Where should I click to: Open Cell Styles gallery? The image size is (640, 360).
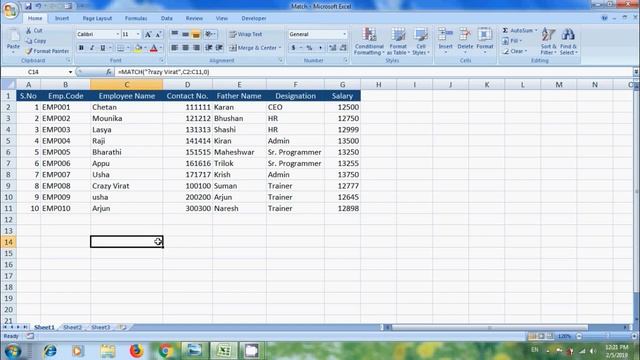[420, 41]
